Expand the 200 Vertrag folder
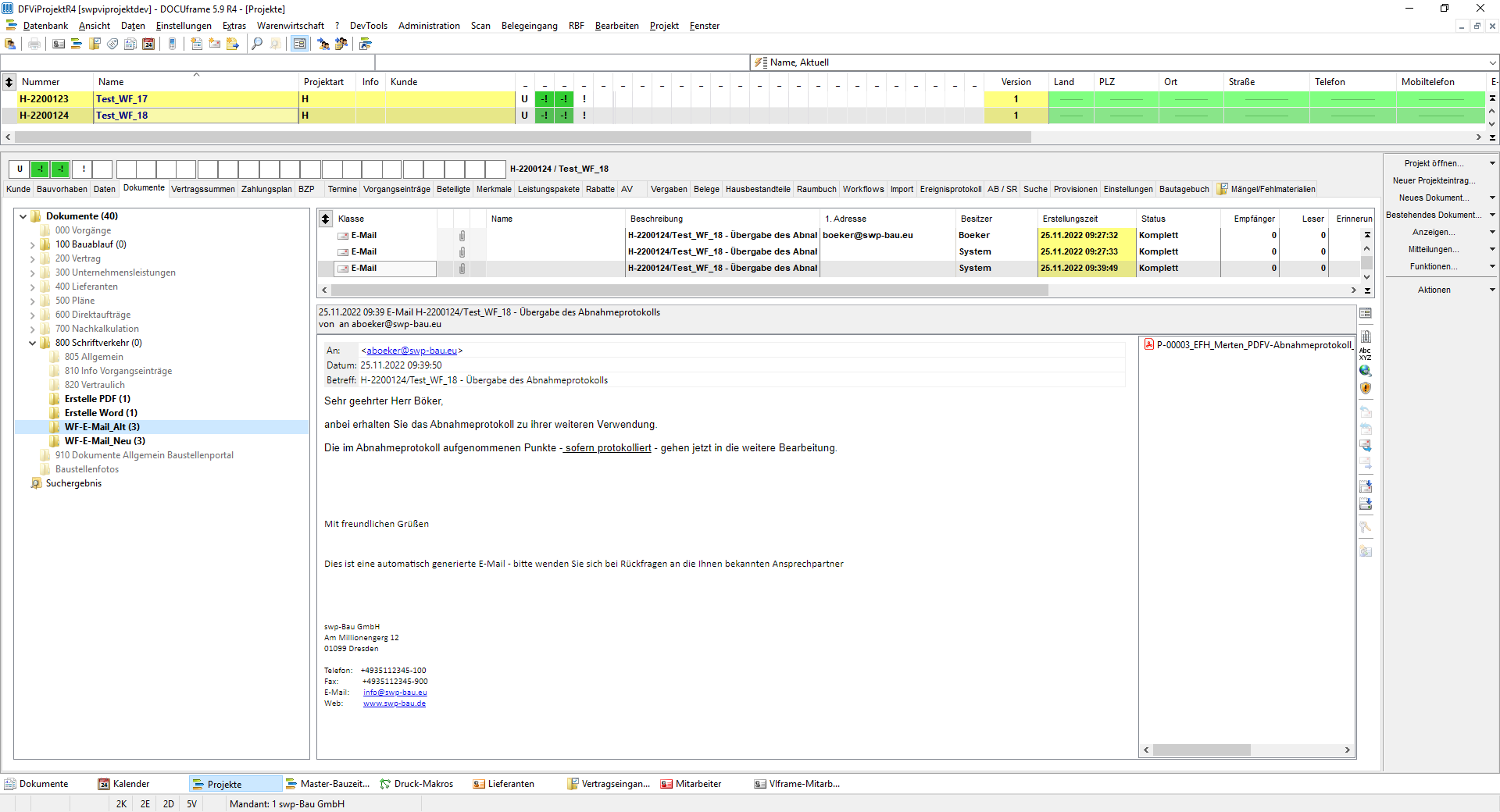 (x=33, y=258)
